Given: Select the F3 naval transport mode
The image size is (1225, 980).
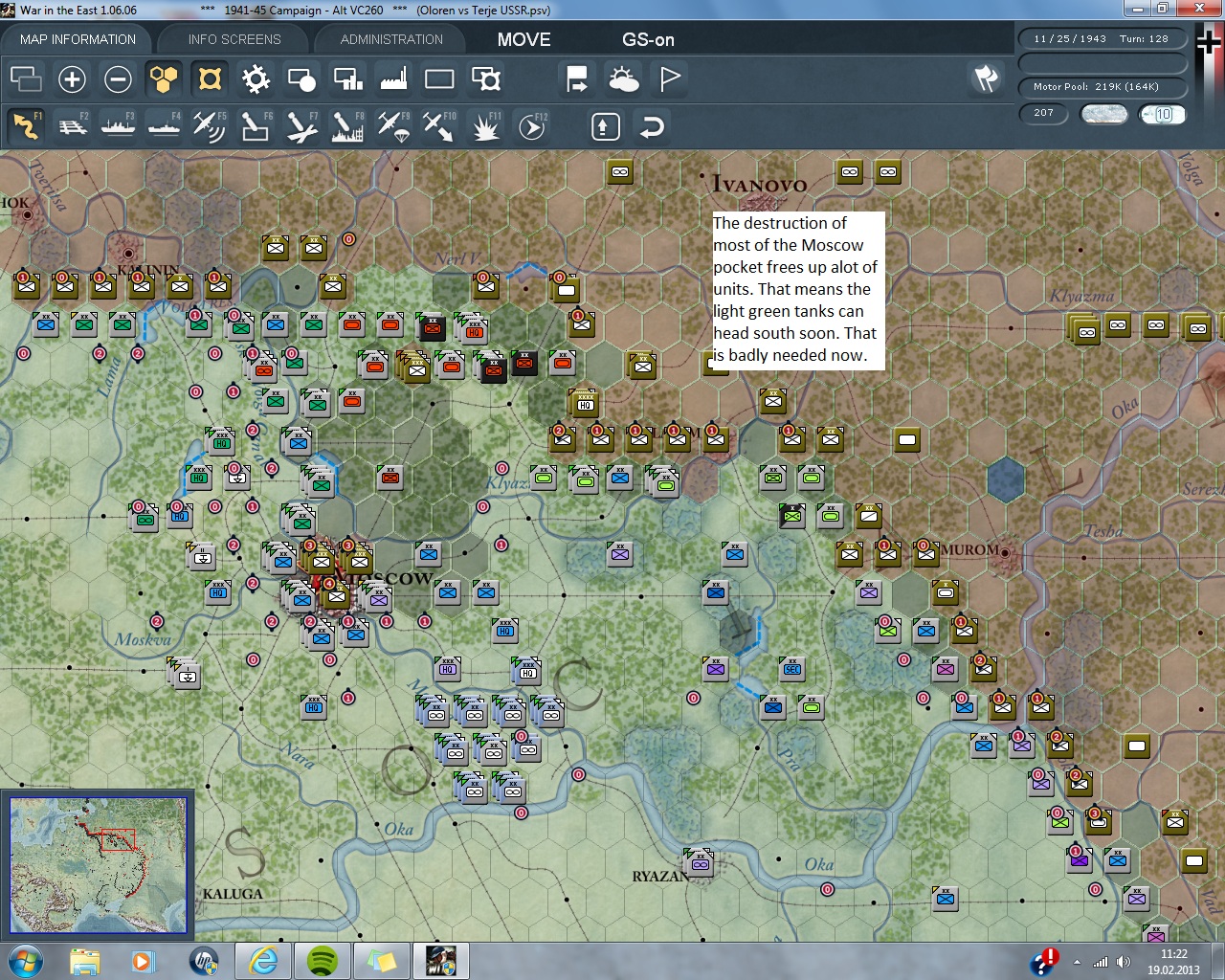Looking at the screenshot, I should click(x=118, y=126).
